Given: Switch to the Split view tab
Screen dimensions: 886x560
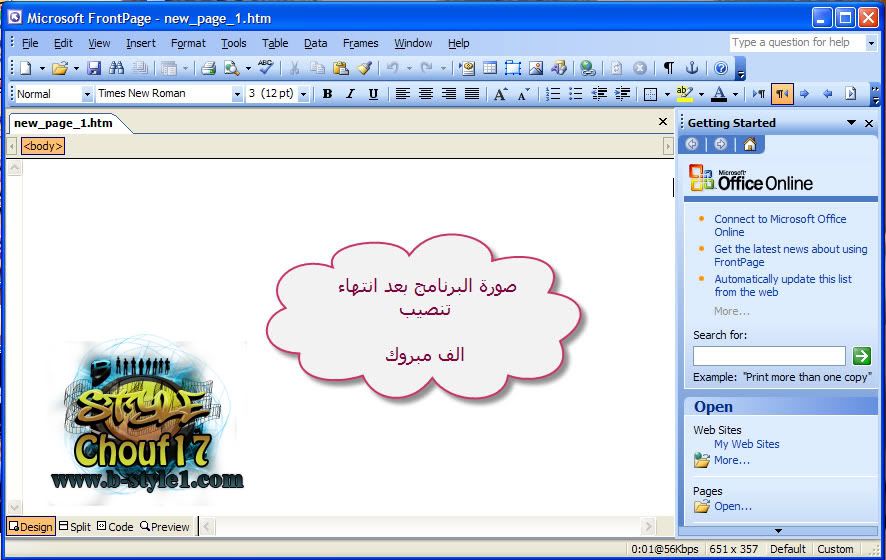Looking at the screenshot, I should pyautogui.click(x=75, y=527).
